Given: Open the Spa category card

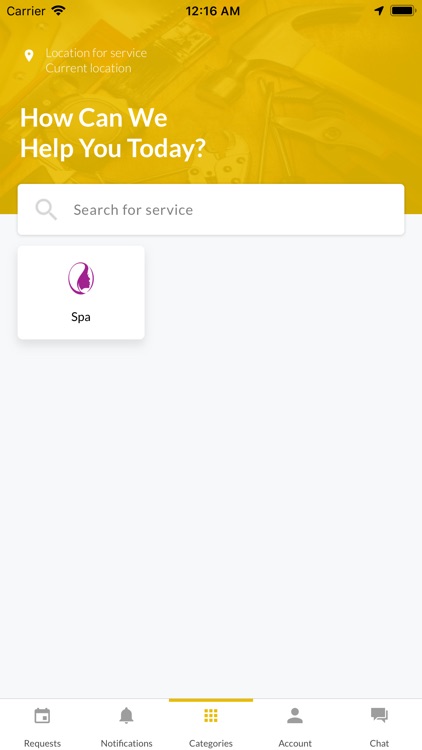Looking at the screenshot, I should 81,293.
